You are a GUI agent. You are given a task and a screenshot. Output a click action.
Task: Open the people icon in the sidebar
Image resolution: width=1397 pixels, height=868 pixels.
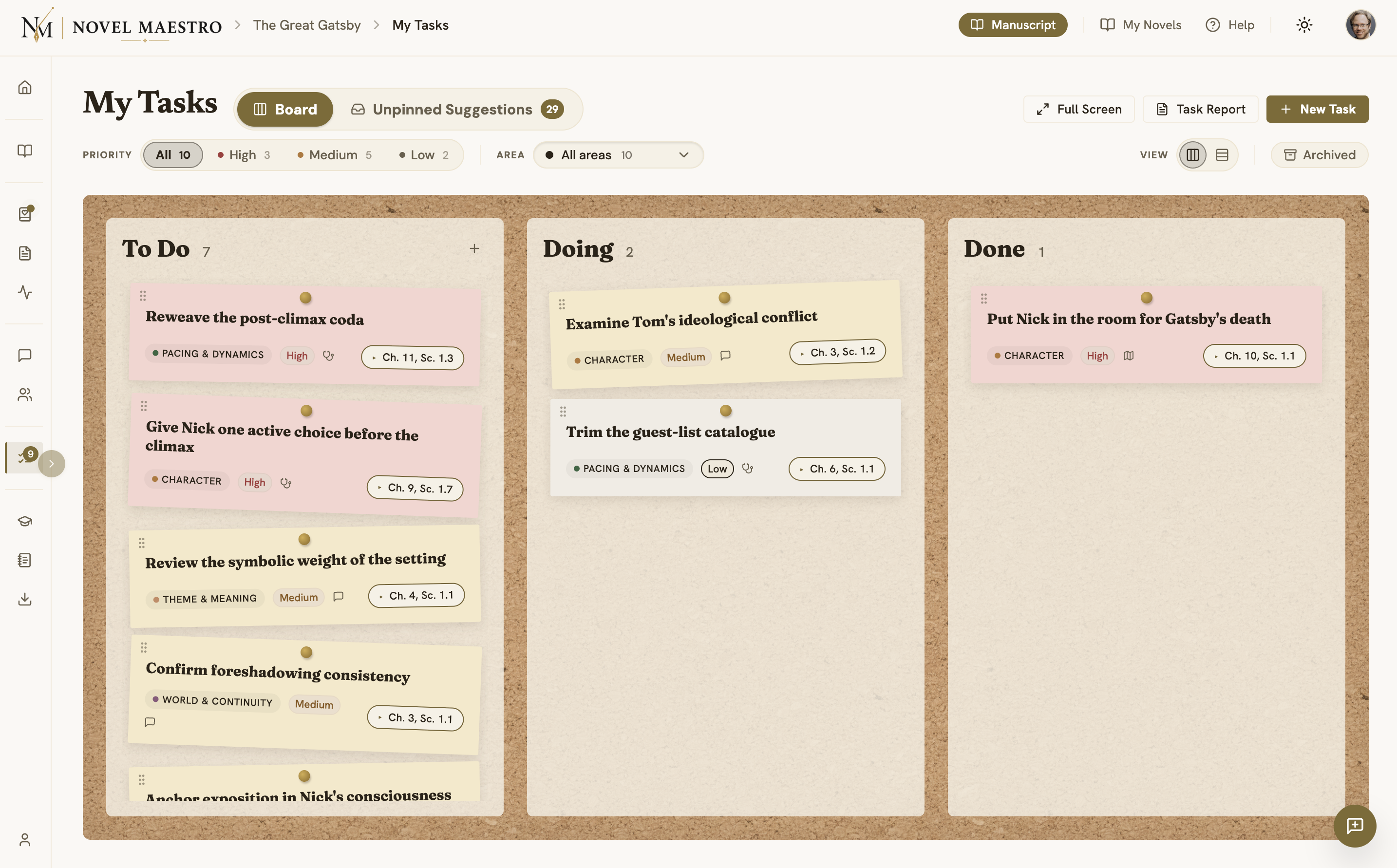[x=25, y=395]
